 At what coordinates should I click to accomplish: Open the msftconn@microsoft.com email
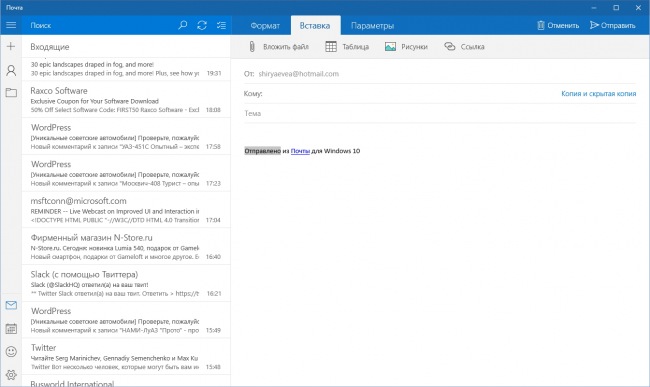point(126,210)
